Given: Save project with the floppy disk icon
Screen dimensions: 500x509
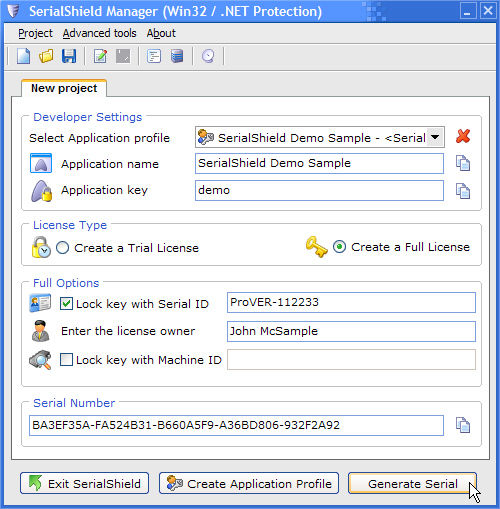Looking at the screenshot, I should coord(69,56).
